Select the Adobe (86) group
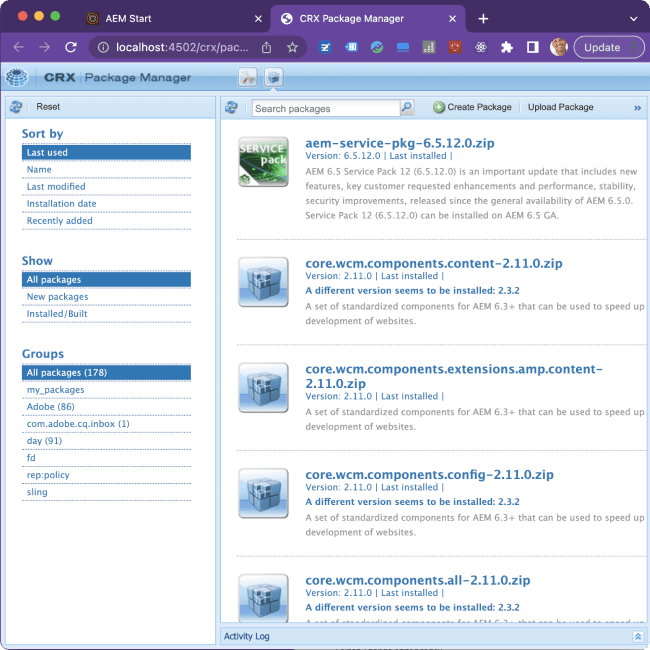Viewport: 650px width, 650px height. pyautogui.click(x=106, y=407)
